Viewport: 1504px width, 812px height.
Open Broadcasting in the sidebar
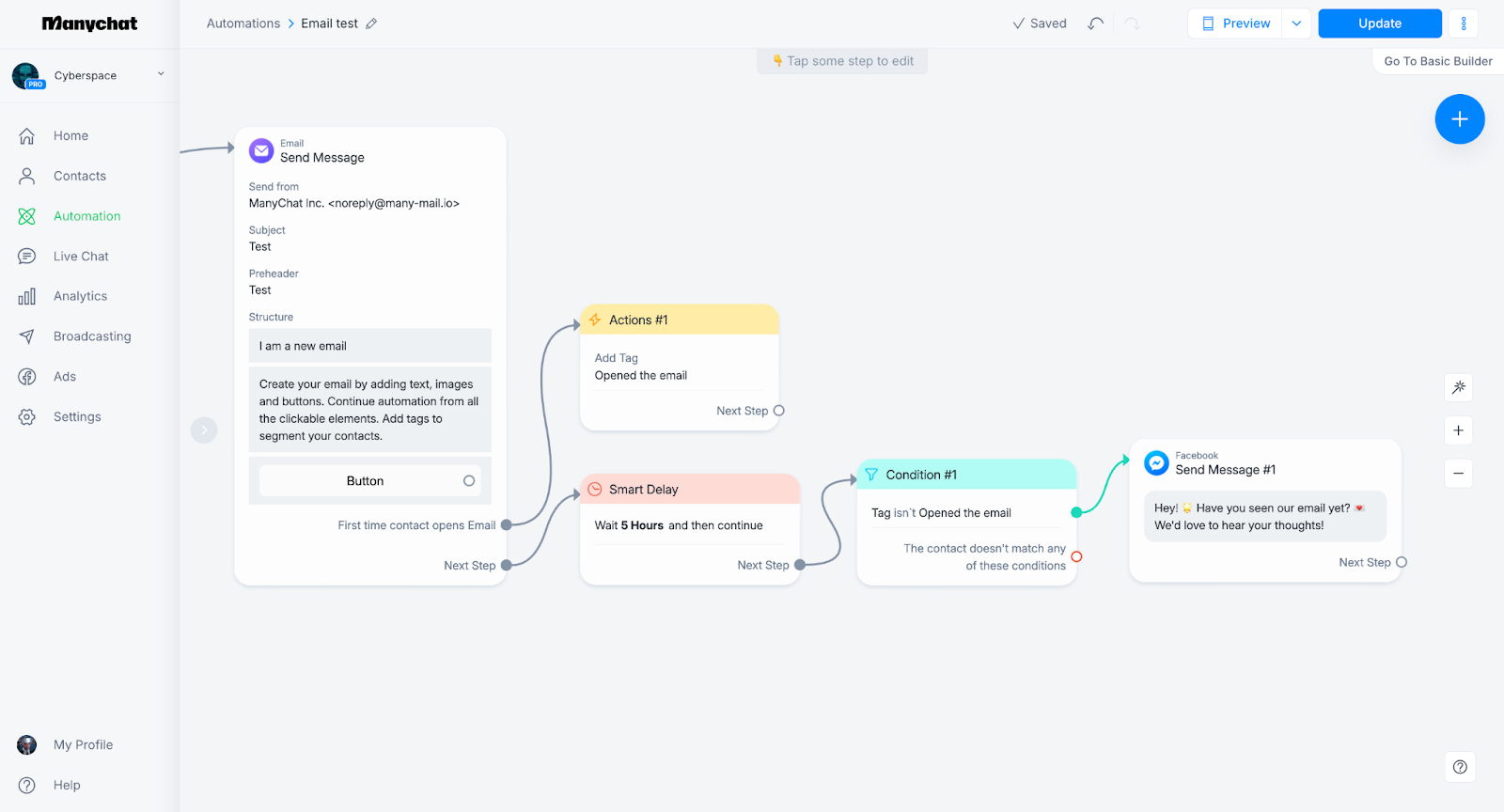point(92,336)
